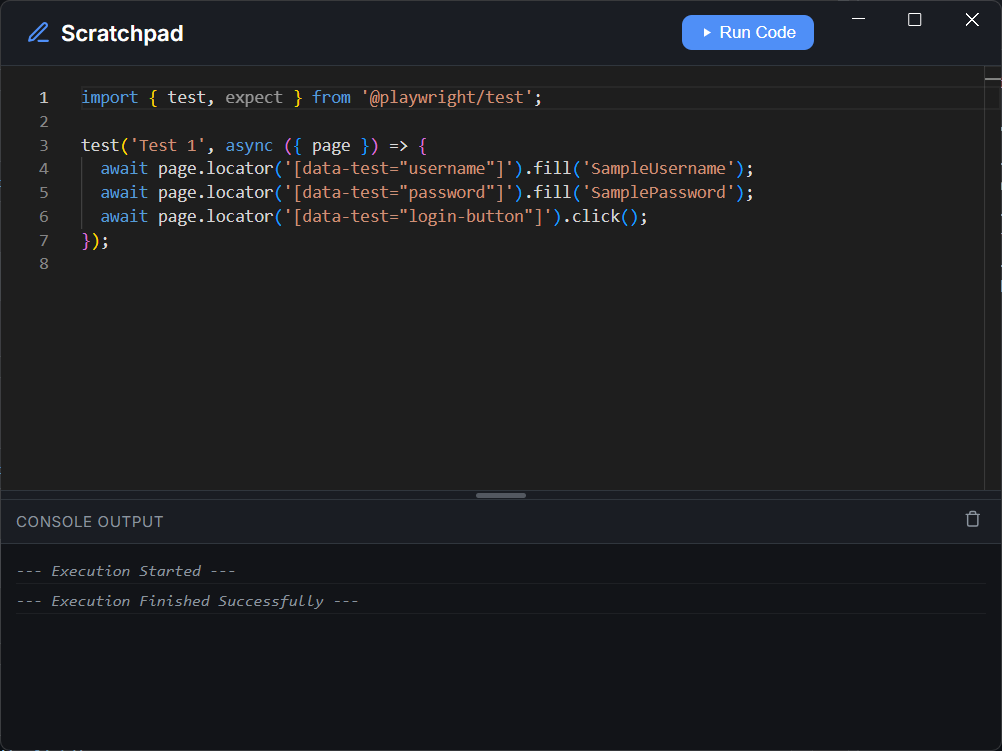Click line number 5 in gutter
Viewport: 1002px width, 751px height.
(43, 192)
